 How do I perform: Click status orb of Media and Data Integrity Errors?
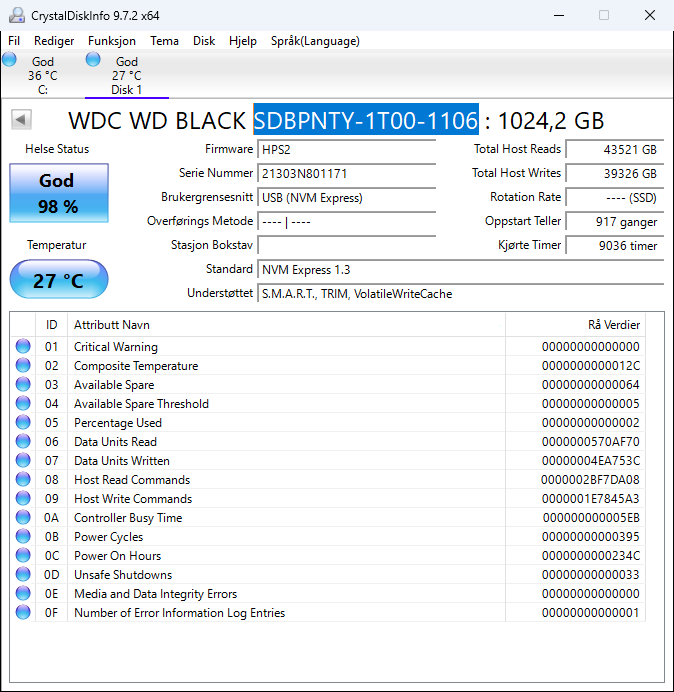point(23,593)
